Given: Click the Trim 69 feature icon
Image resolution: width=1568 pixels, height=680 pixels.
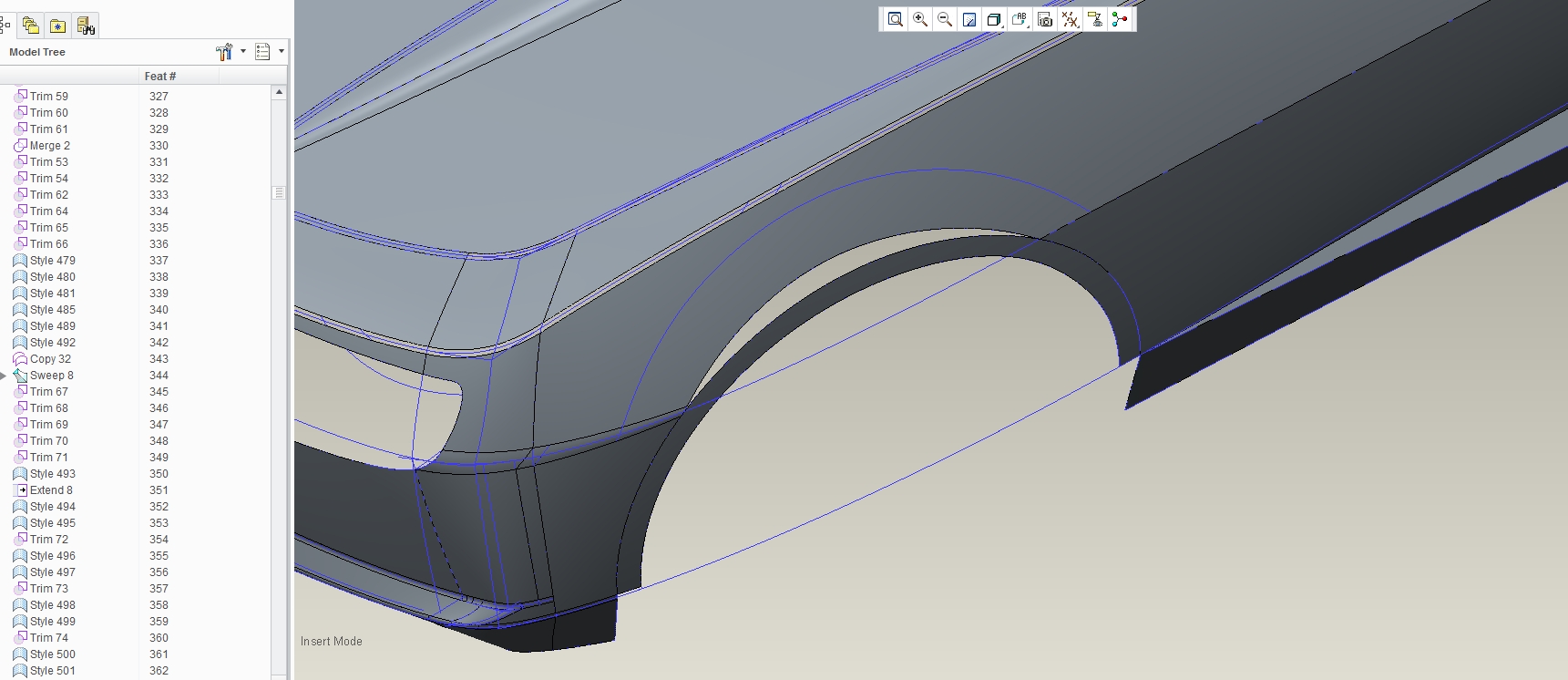Looking at the screenshot, I should pyautogui.click(x=20, y=425).
